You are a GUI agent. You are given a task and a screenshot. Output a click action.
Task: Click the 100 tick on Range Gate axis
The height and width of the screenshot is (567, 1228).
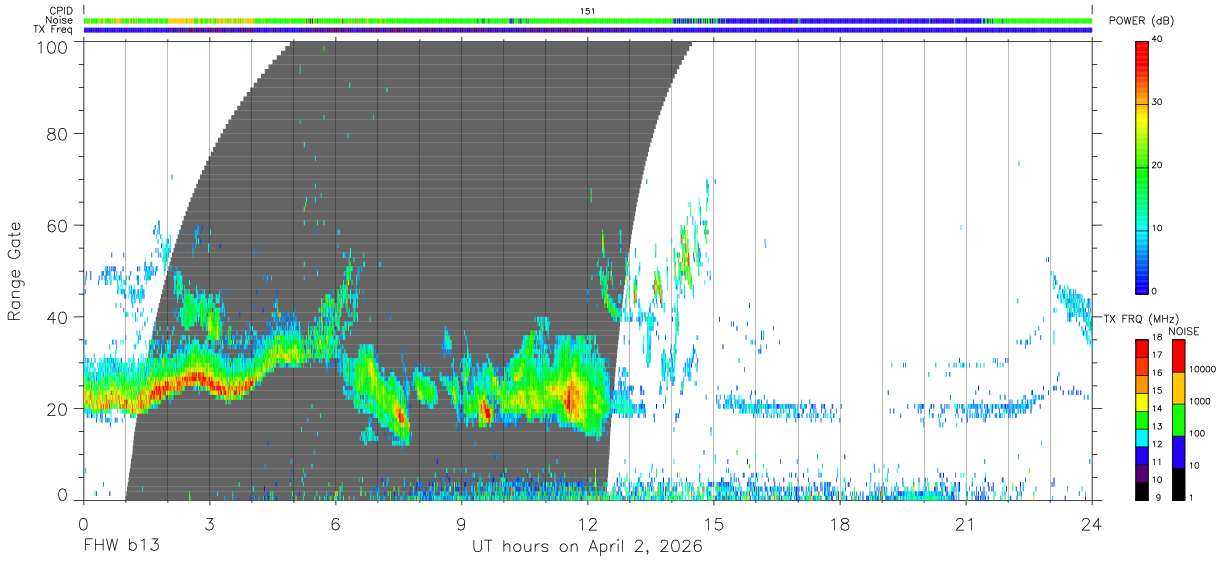(x=53, y=47)
